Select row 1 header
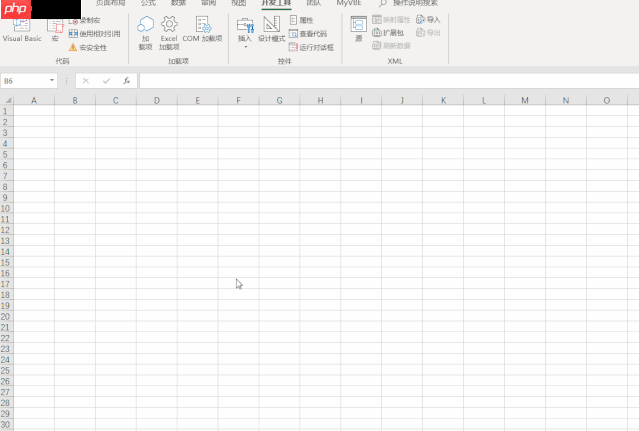The width and height of the screenshot is (639, 431). 6,111
